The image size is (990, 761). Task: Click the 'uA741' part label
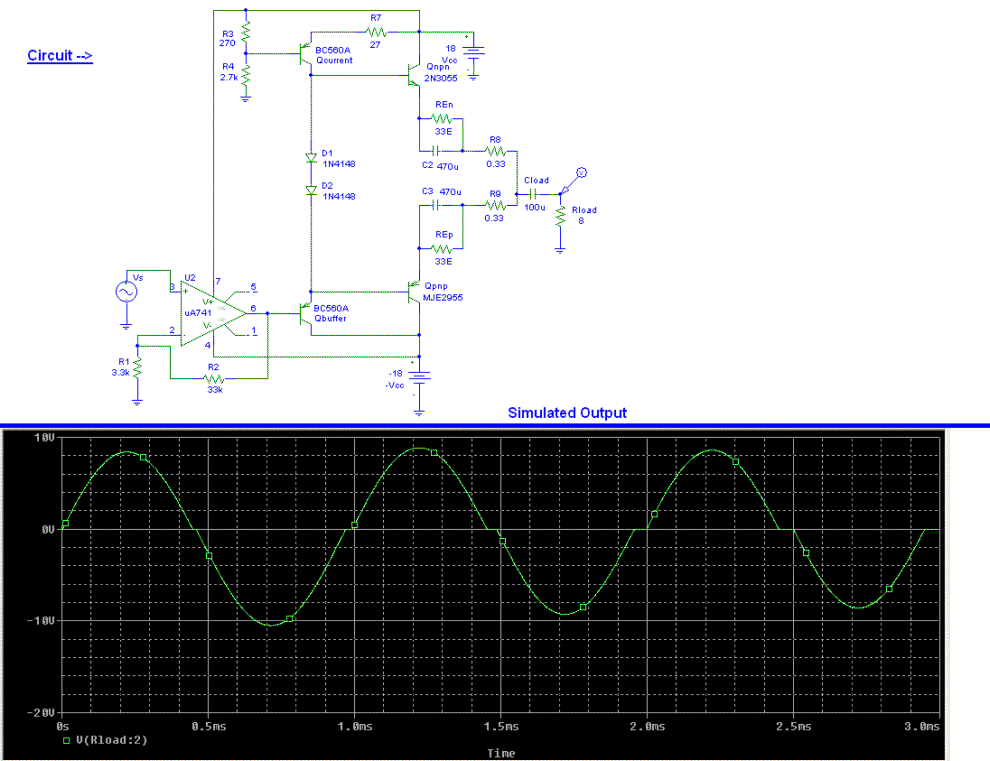tap(198, 313)
